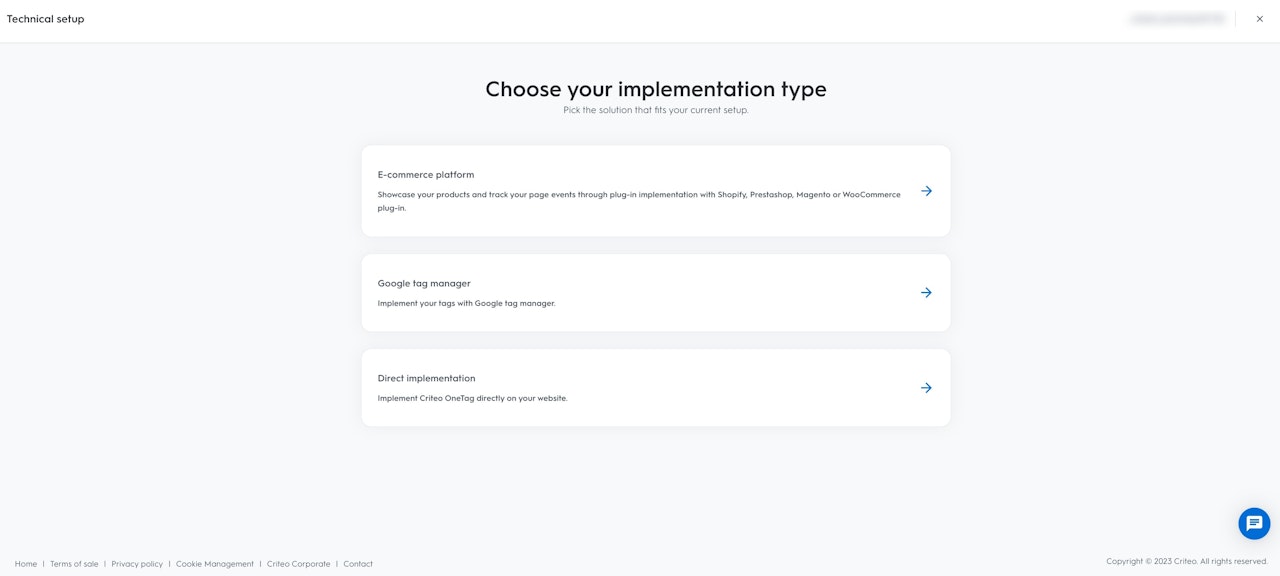Image resolution: width=1280 pixels, height=576 pixels.
Task: Open the Home footer link
Action: pos(26,564)
